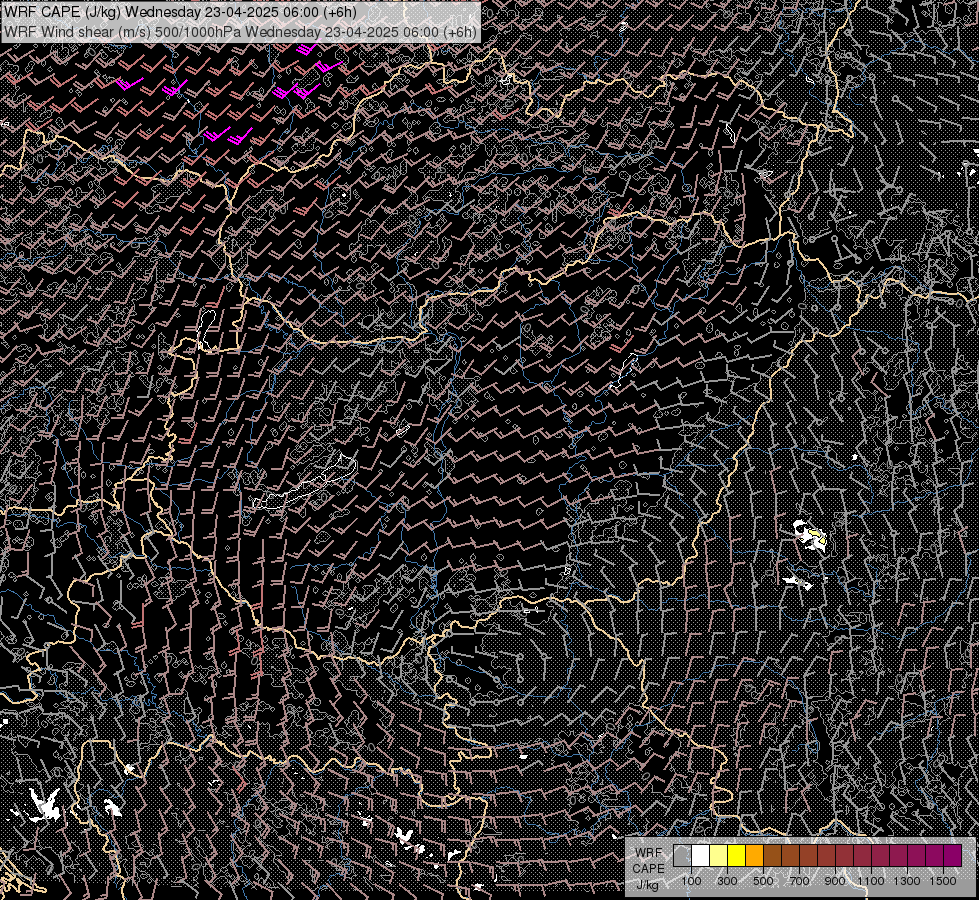
Task: Click the legend value 1500
Action: pyautogui.click(x=943, y=881)
